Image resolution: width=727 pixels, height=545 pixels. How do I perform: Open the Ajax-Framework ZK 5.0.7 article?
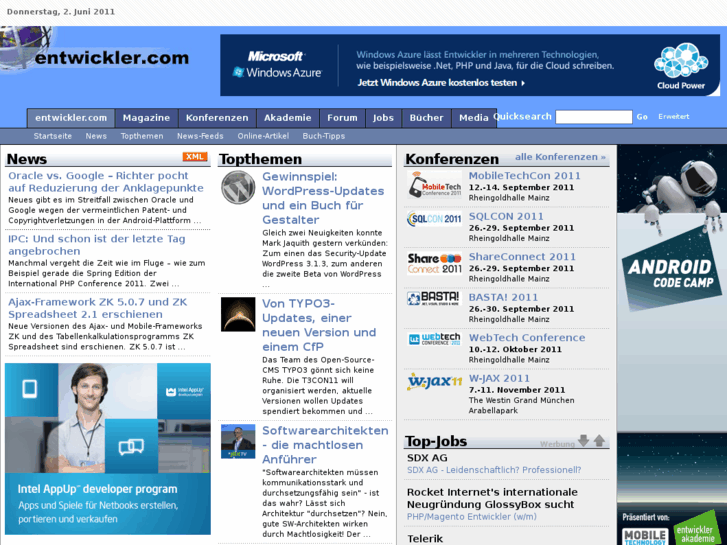(x=97, y=308)
